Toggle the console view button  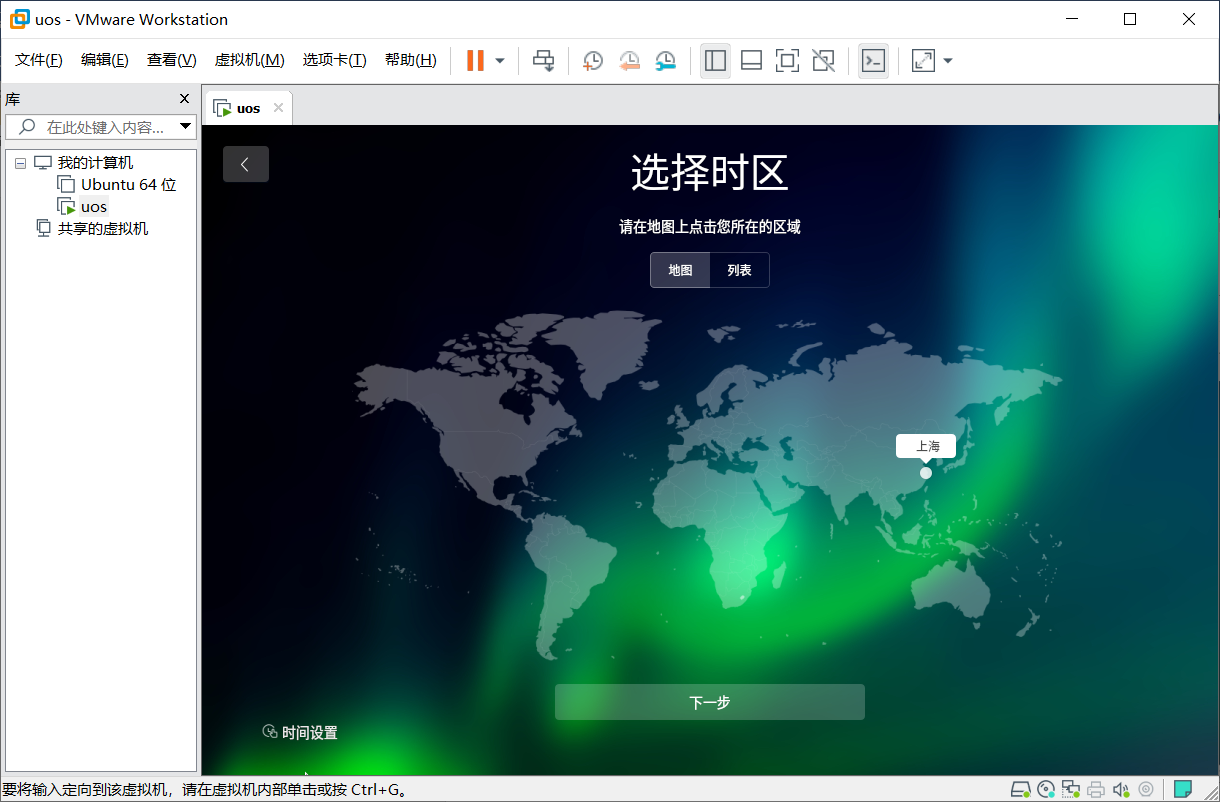(x=873, y=61)
